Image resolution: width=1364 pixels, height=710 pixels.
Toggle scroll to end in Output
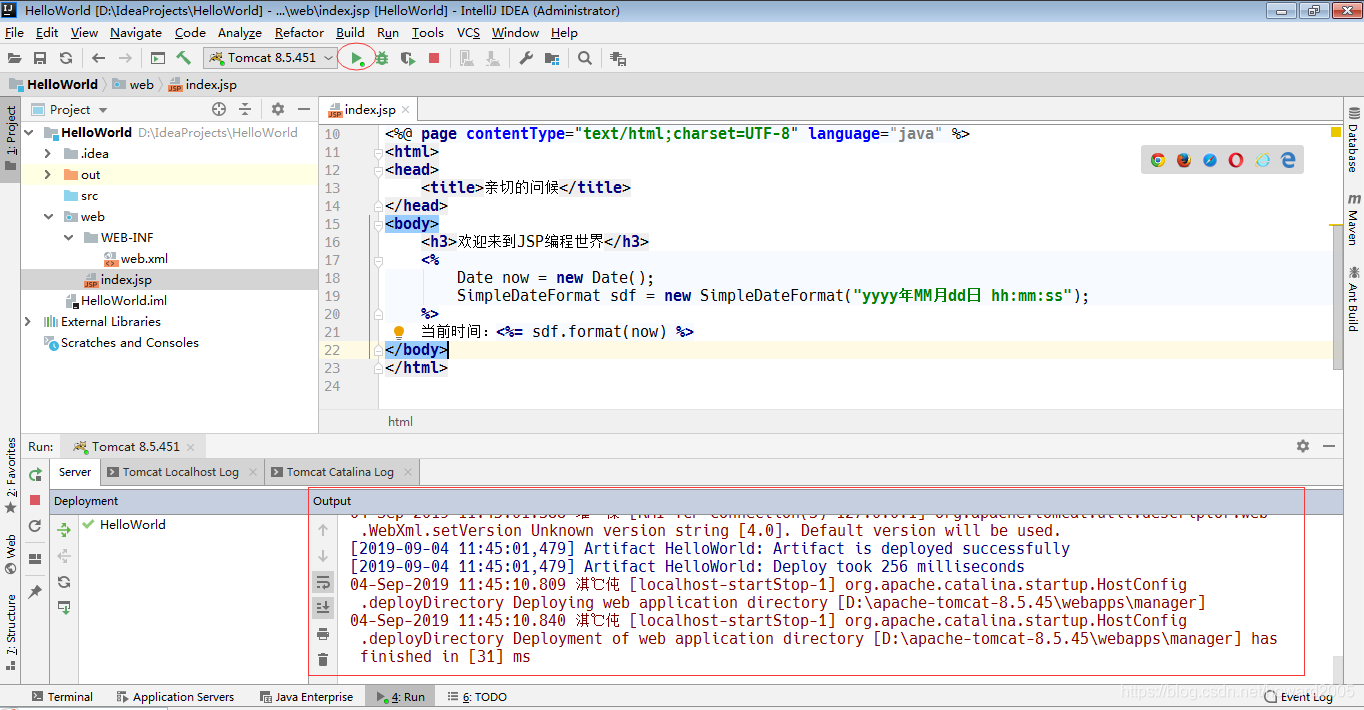coord(323,607)
